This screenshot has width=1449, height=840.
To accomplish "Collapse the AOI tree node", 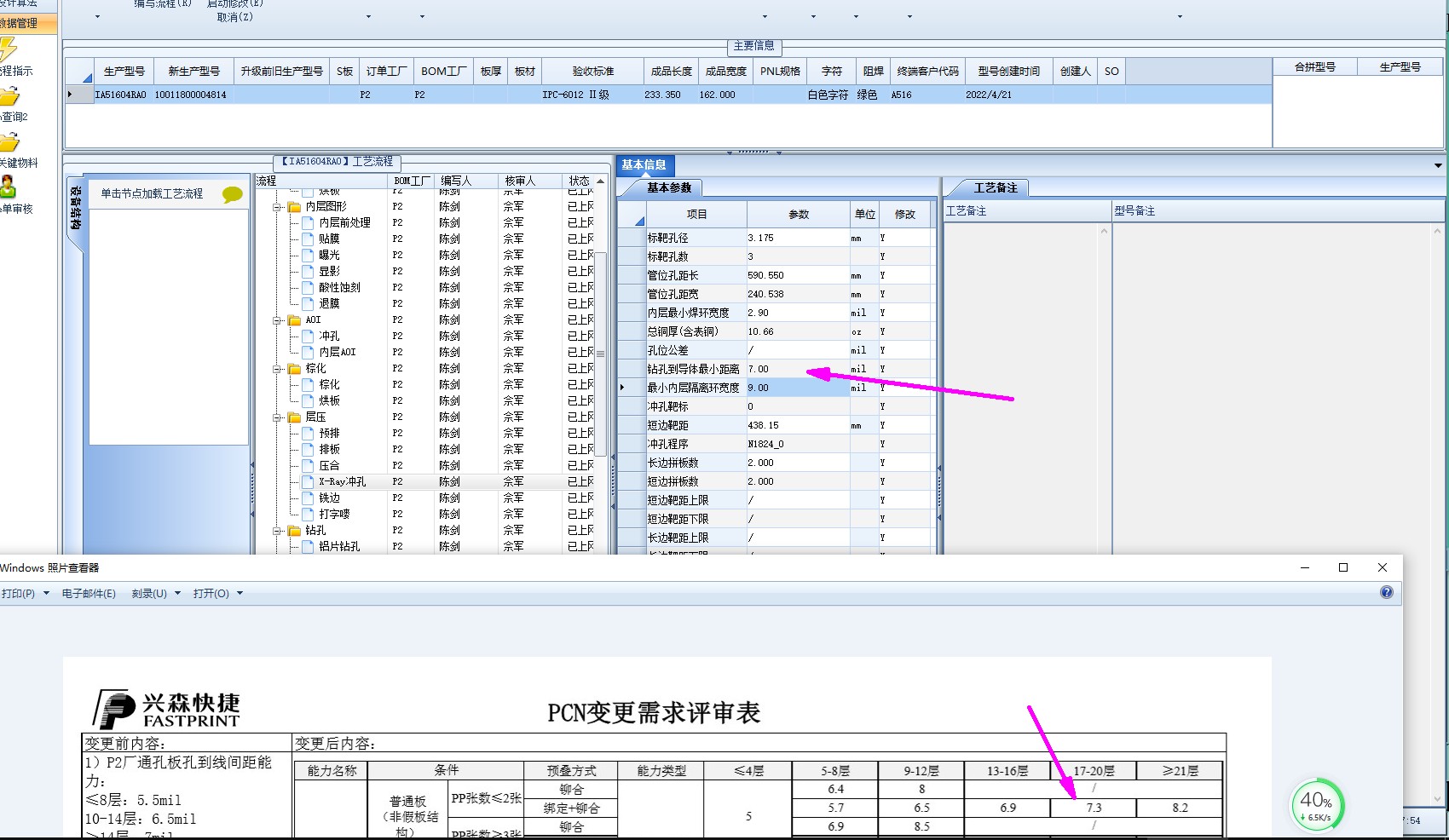I will pos(277,320).
